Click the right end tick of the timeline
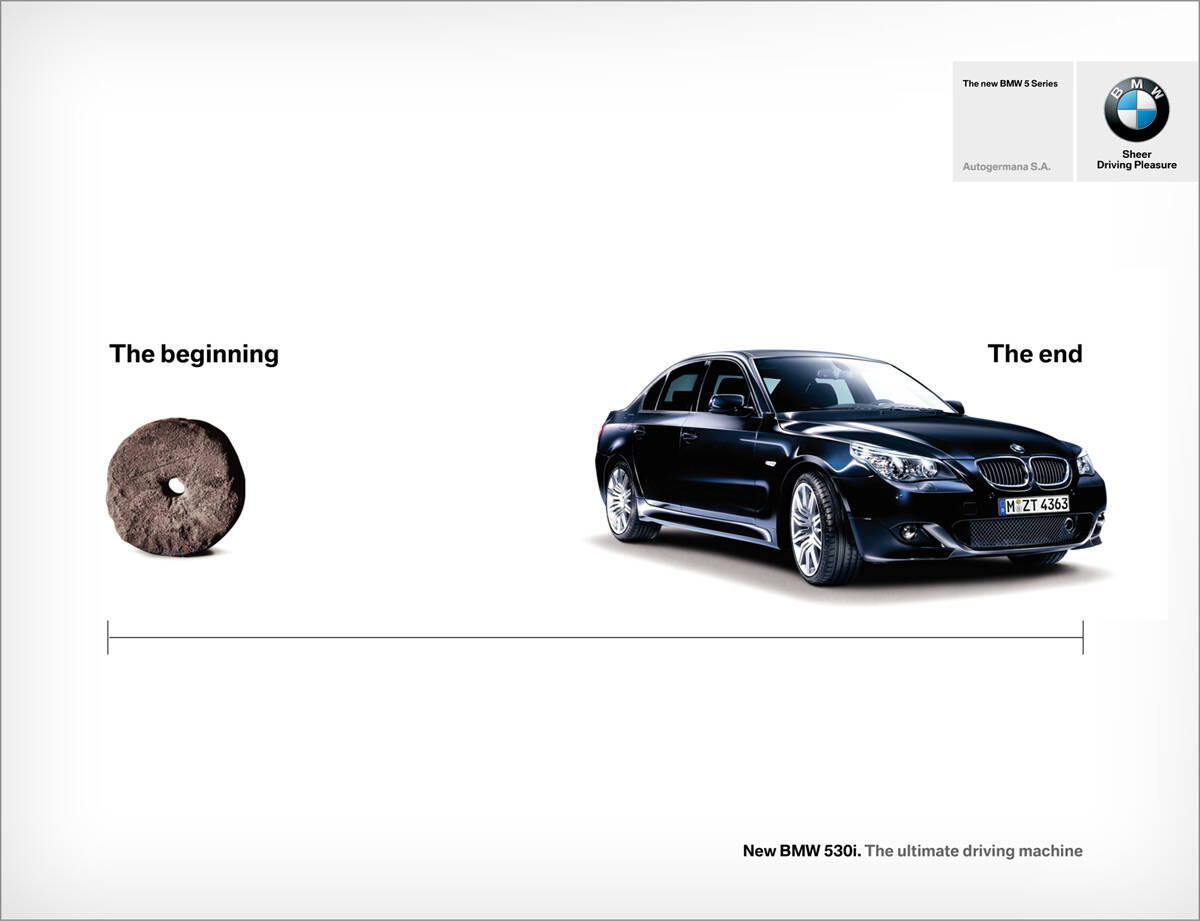Screen dimensions: 1200x921 point(1083,637)
